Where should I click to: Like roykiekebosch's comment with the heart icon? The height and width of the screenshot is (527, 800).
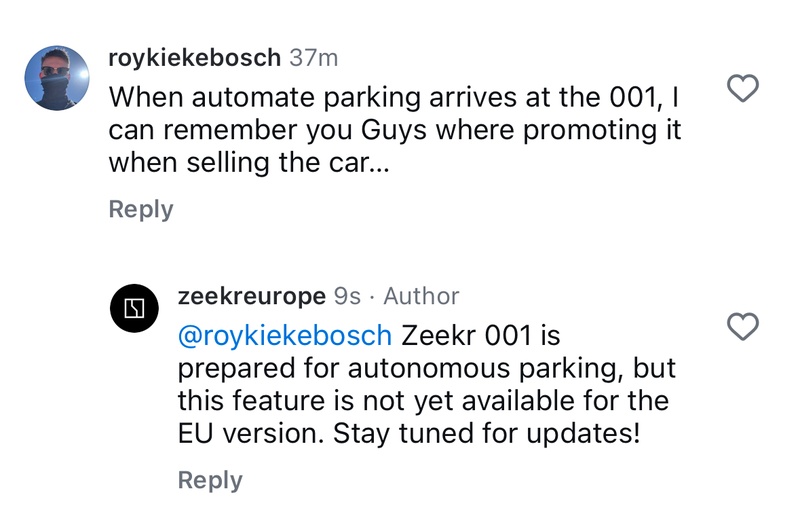741,90
